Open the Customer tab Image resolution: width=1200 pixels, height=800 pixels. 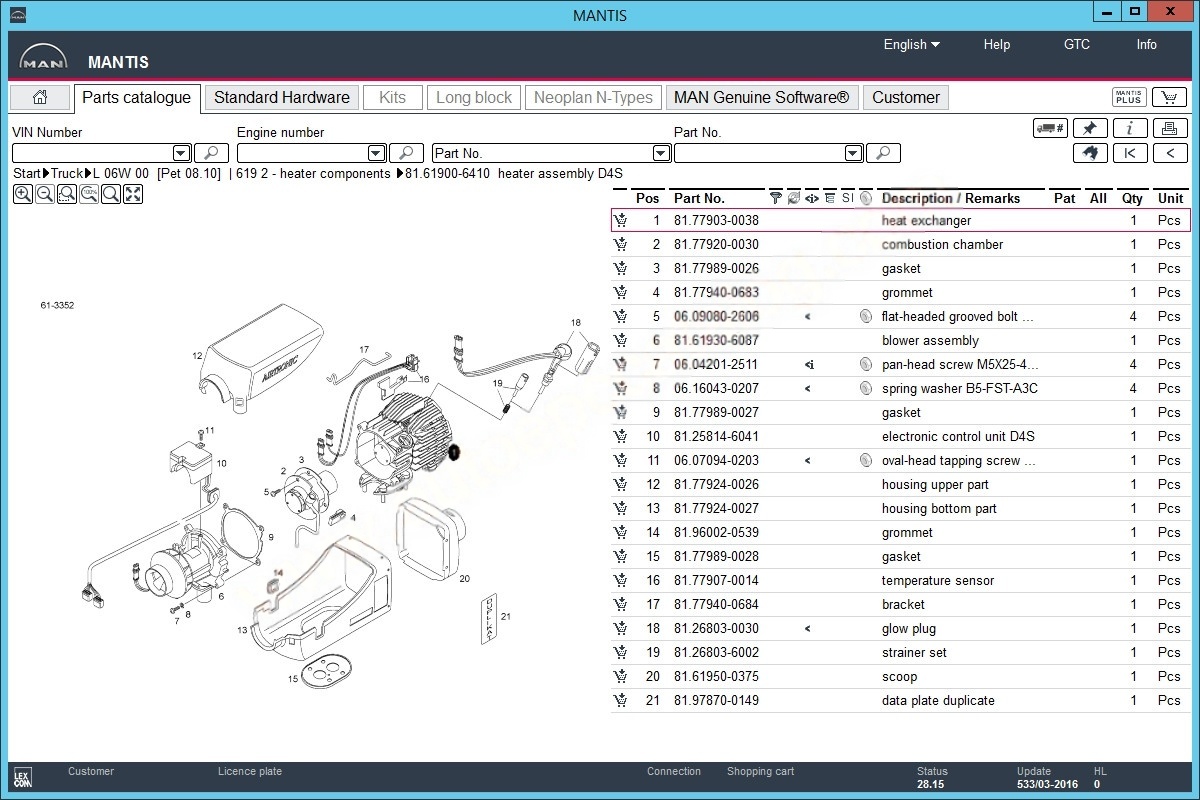pyautogui.click(x=905, y=97)
